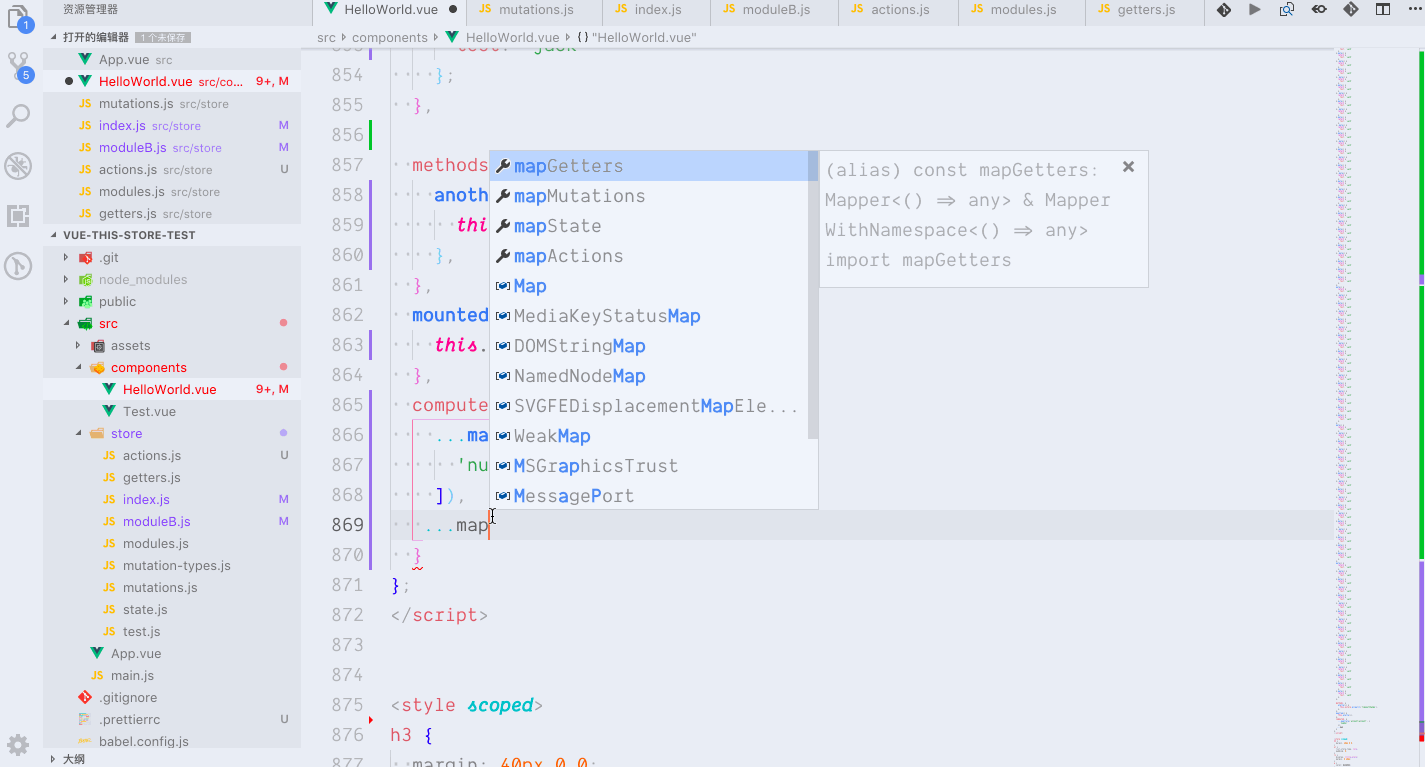Viewport: 1425px width, 767px height.
Task: Click the file search preview icon in the editor toolbar
Action: (x=1287, y=10)
